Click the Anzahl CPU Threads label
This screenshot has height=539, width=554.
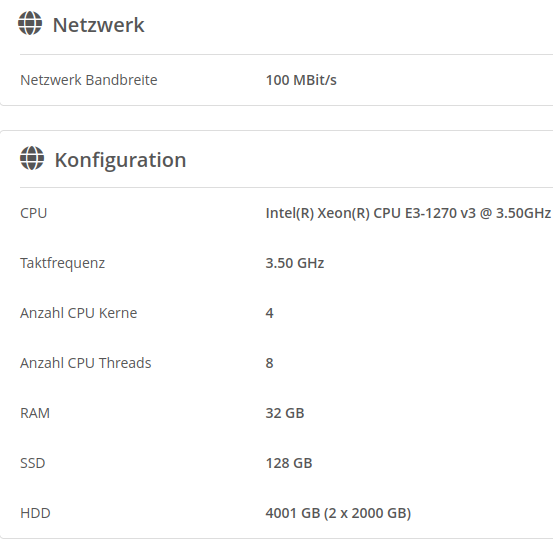[86, 363]
